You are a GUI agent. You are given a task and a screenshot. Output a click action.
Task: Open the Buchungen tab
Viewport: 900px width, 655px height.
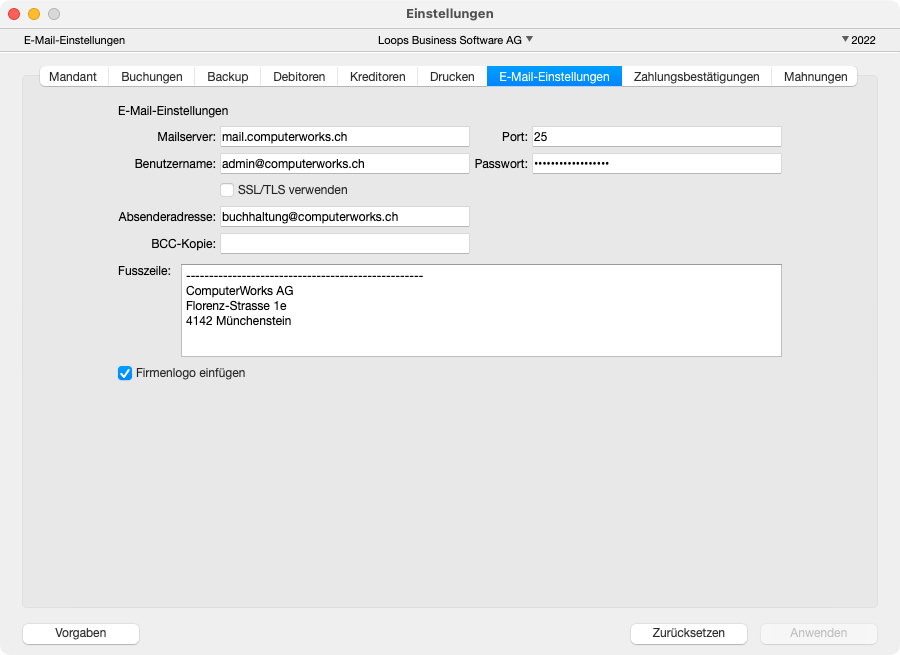click(152, 76)
